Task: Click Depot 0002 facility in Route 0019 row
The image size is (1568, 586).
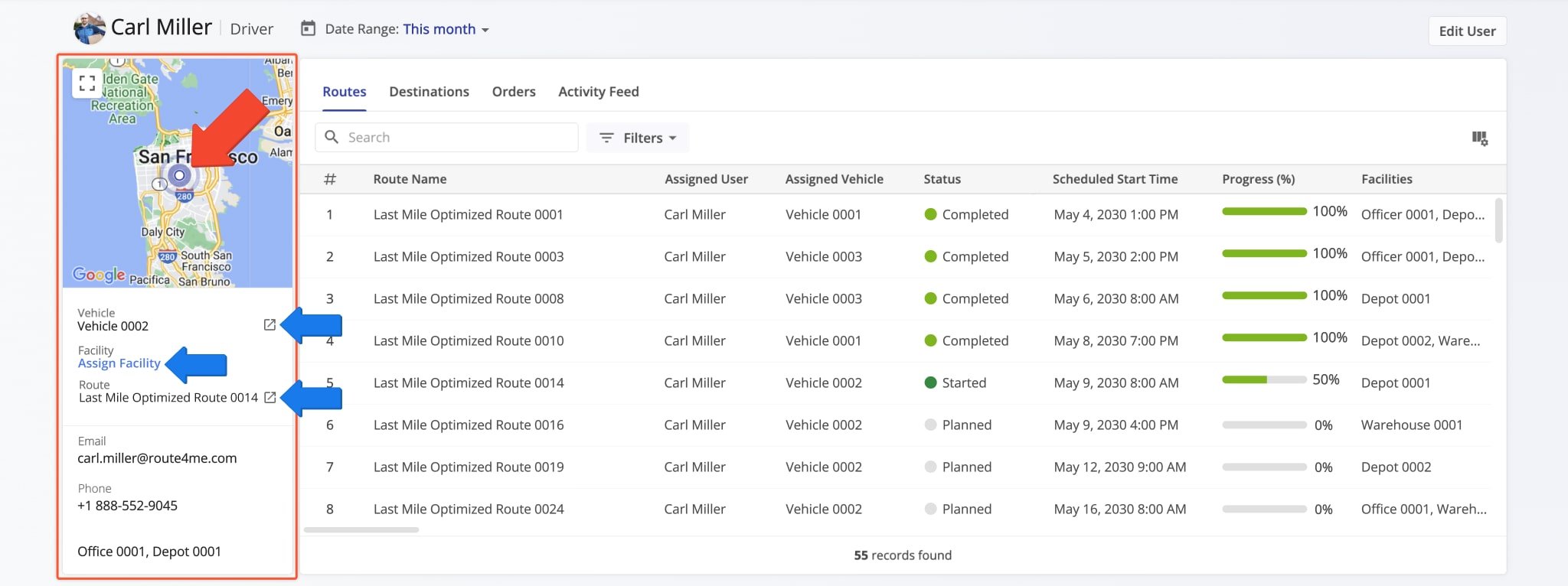Action: tap(1396, 467)
